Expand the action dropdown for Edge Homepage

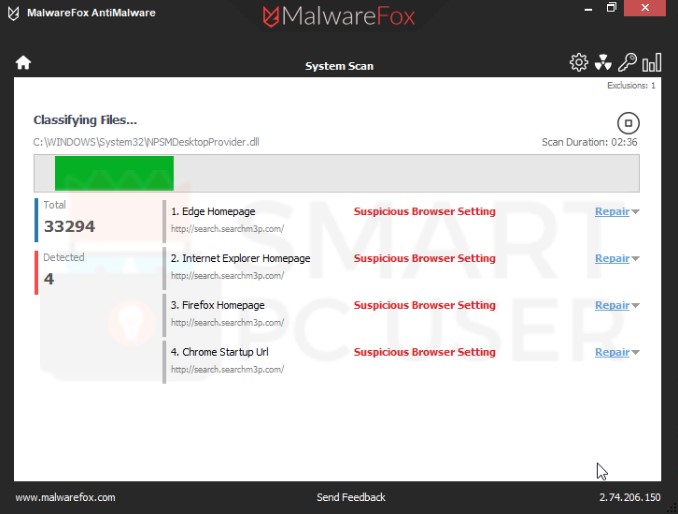635,212
